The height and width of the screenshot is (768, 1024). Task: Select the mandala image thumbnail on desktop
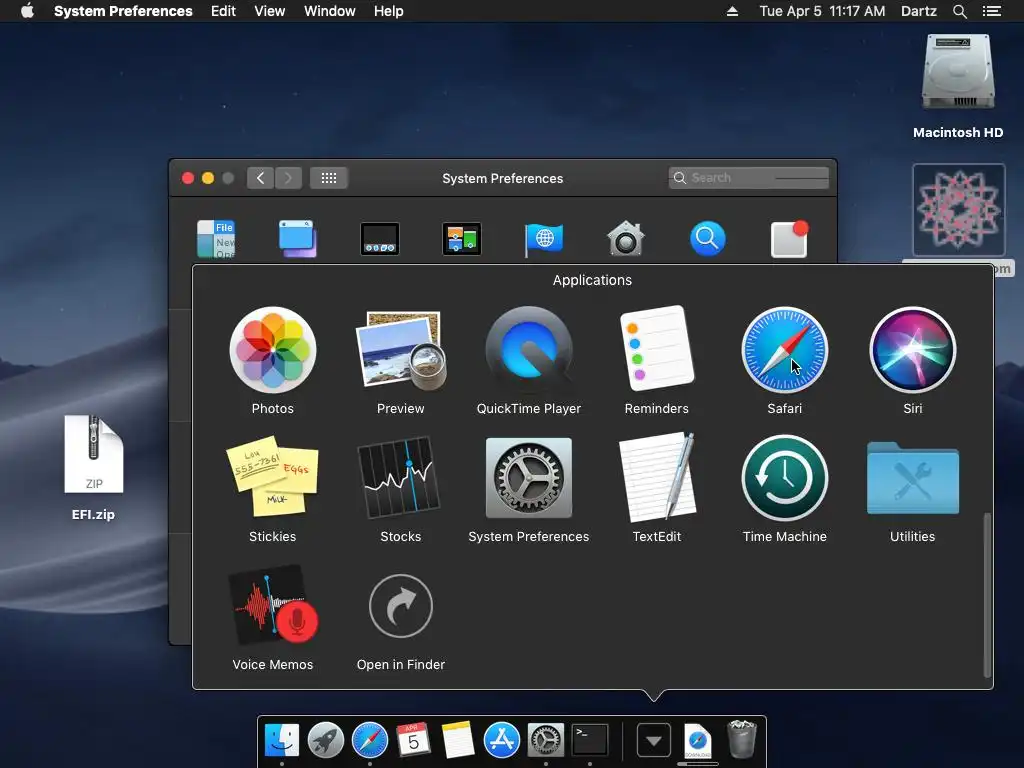pos(959,210)
